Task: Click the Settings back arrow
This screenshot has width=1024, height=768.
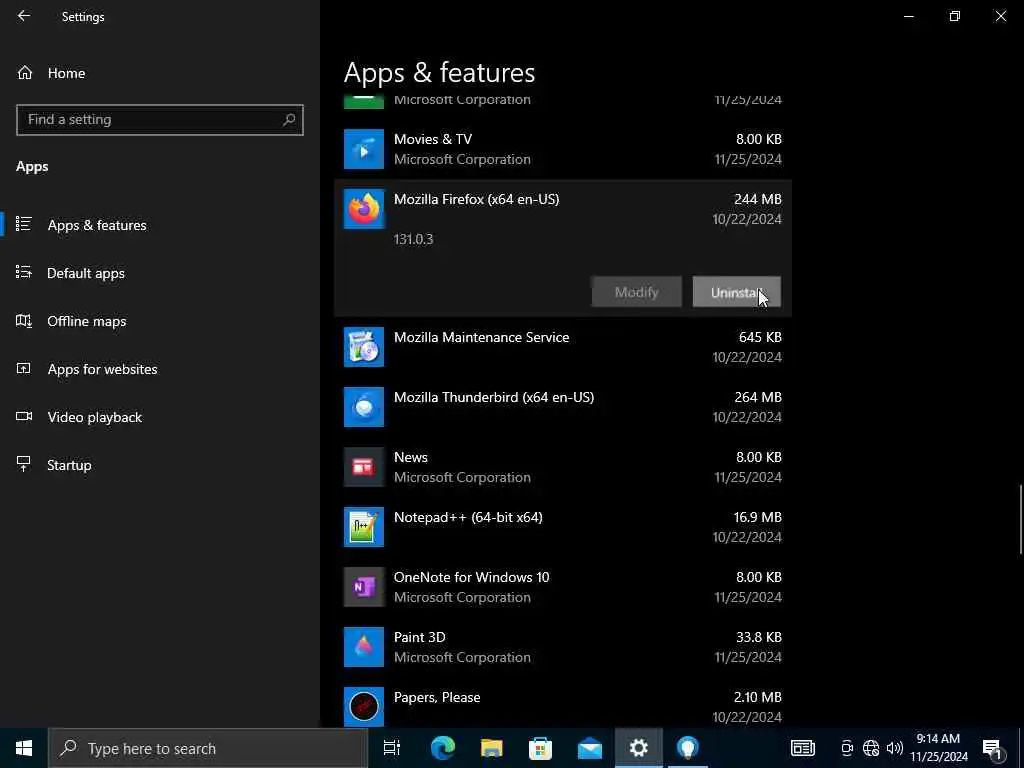Action: (24, 16)
